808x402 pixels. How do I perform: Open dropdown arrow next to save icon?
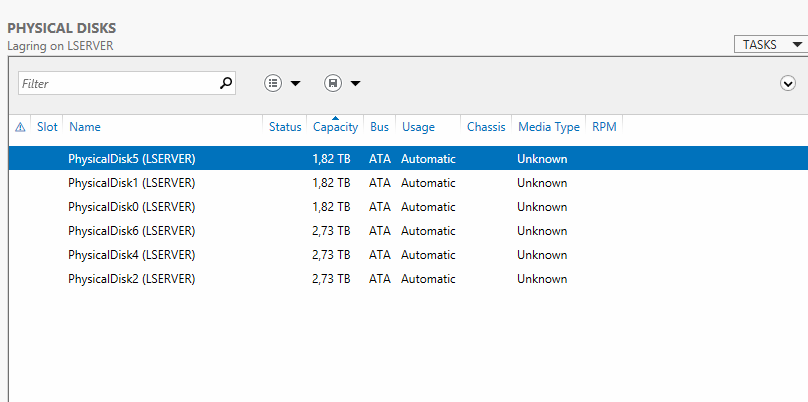[355, 83]
